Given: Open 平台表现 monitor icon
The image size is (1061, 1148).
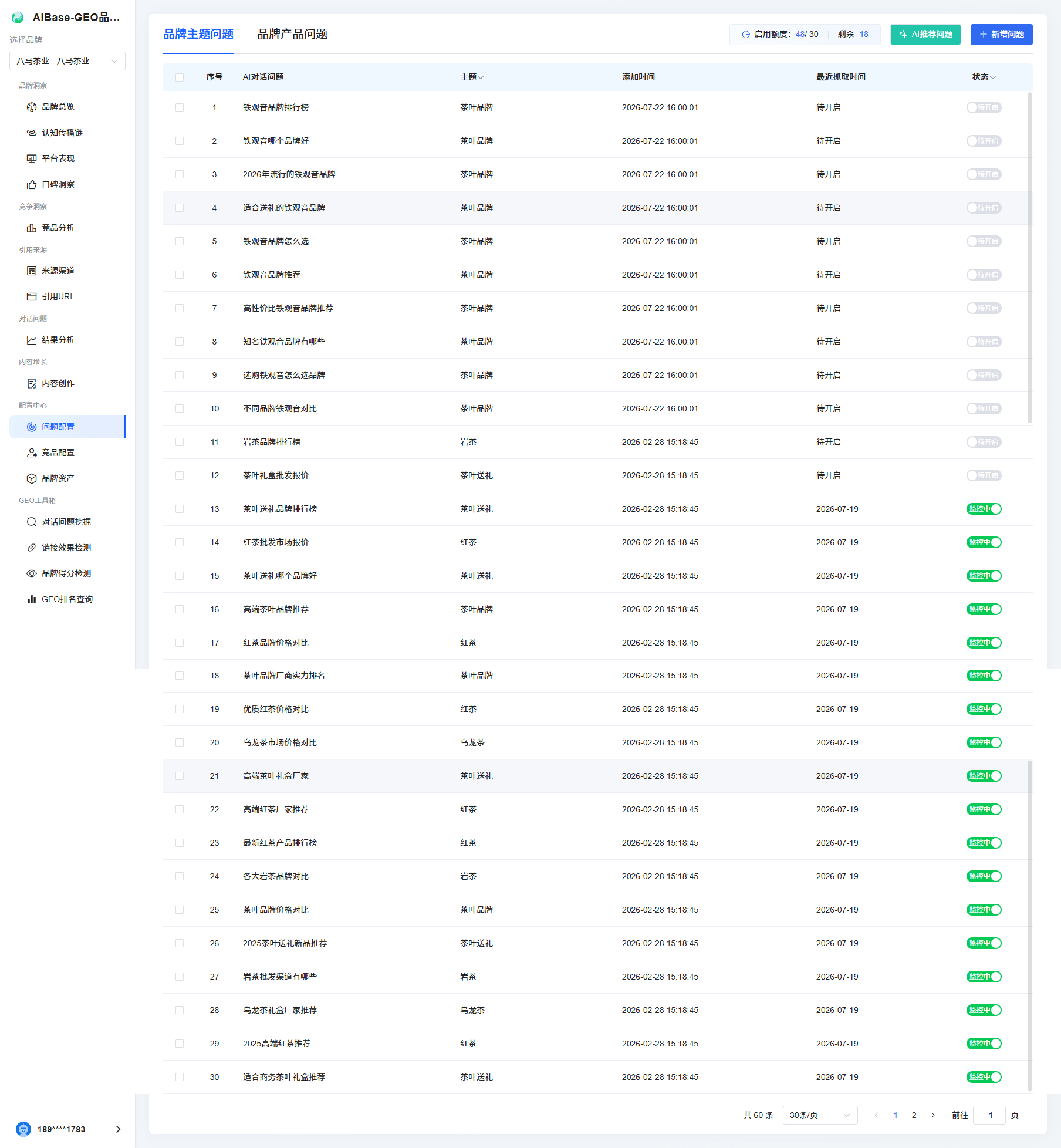Looking at the screenshot, I should point(32,158).
